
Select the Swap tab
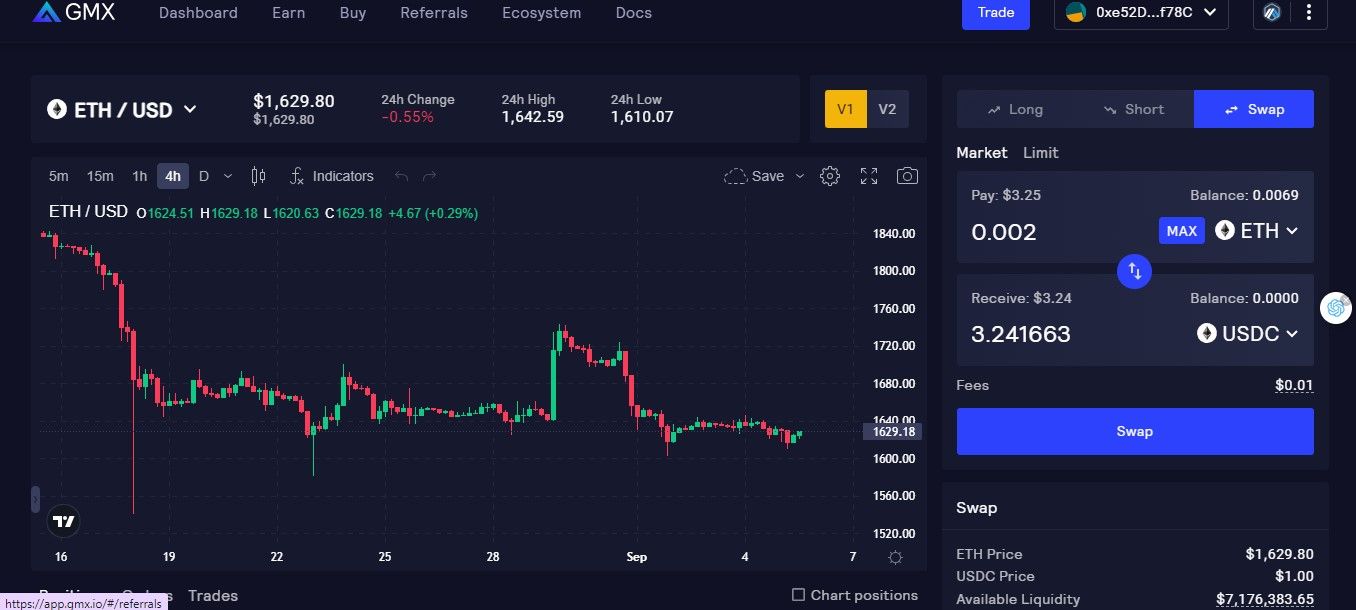coord(1254,109)
